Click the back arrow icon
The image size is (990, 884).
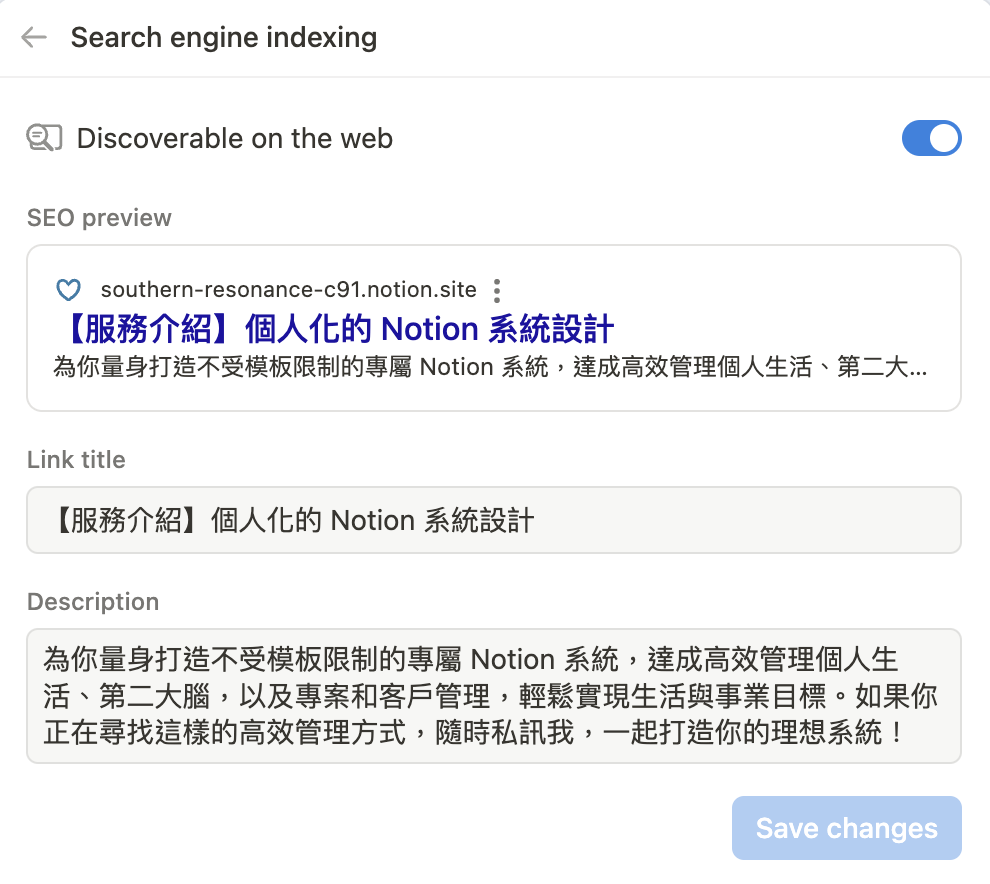pyautogui.click(x=34, y=38)
